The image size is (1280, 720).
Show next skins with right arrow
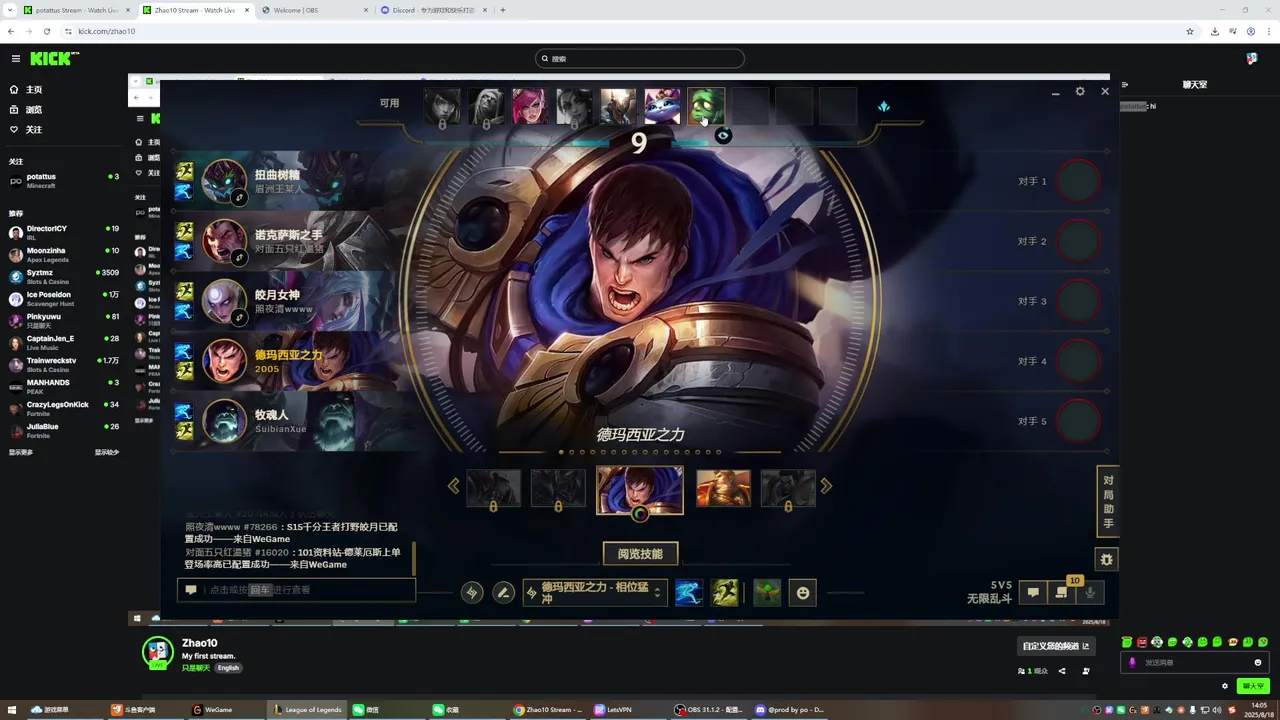coord(826,486)
